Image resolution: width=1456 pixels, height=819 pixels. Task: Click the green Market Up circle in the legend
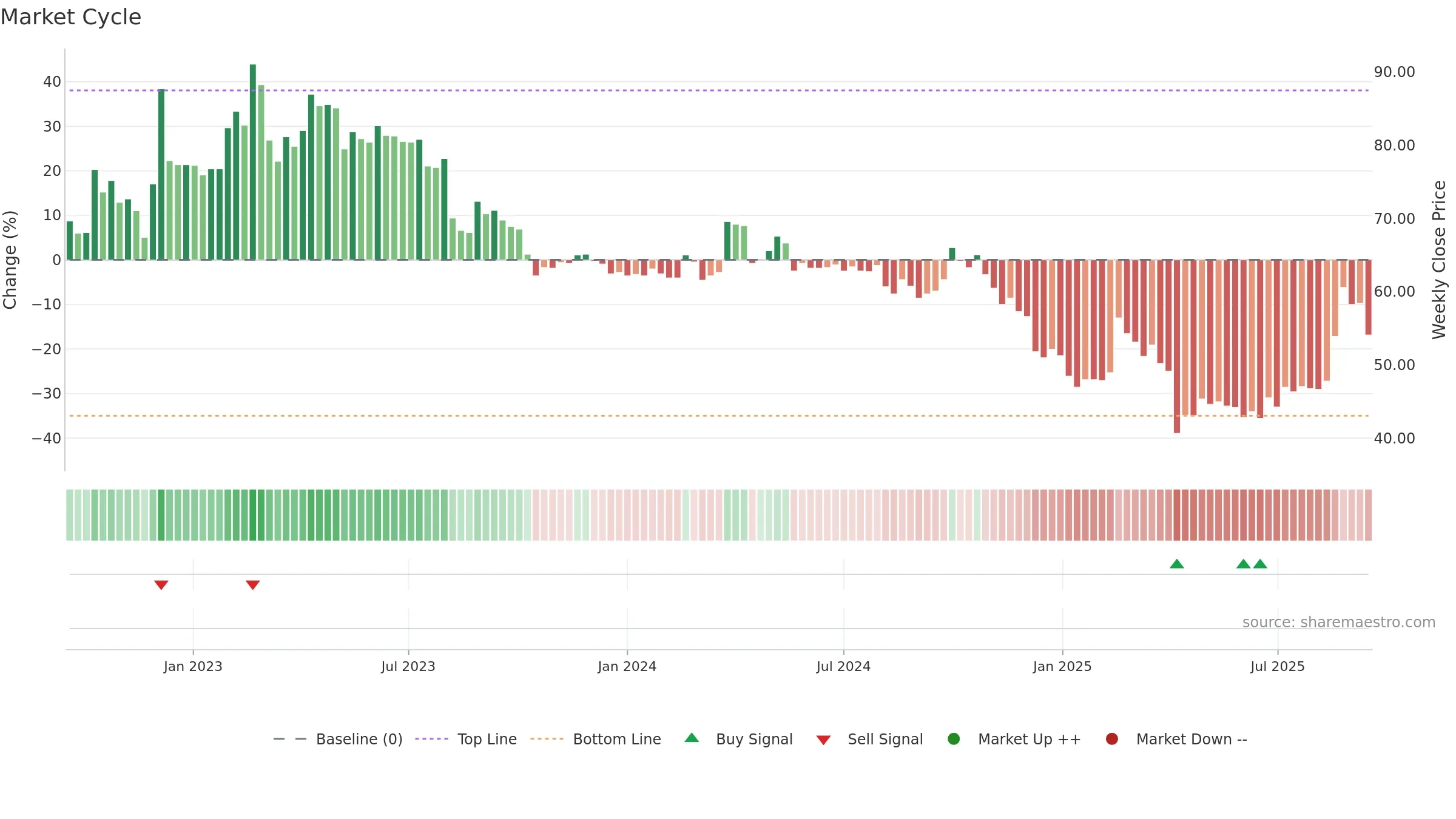[954, 739]
